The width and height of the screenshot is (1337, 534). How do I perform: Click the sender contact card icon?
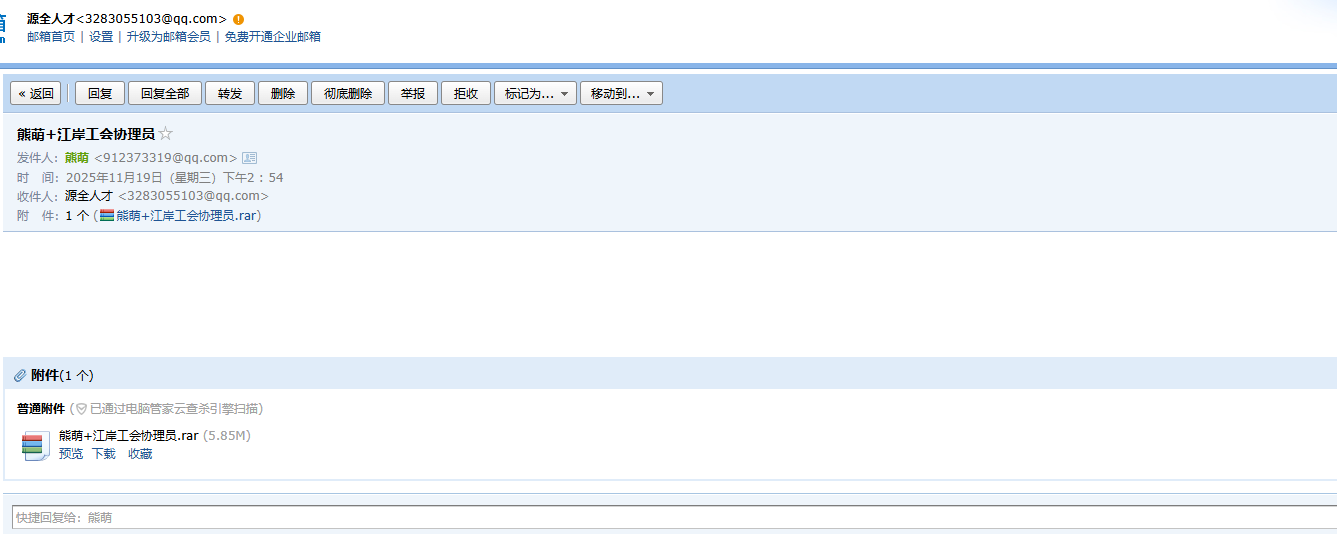point(250,158)
